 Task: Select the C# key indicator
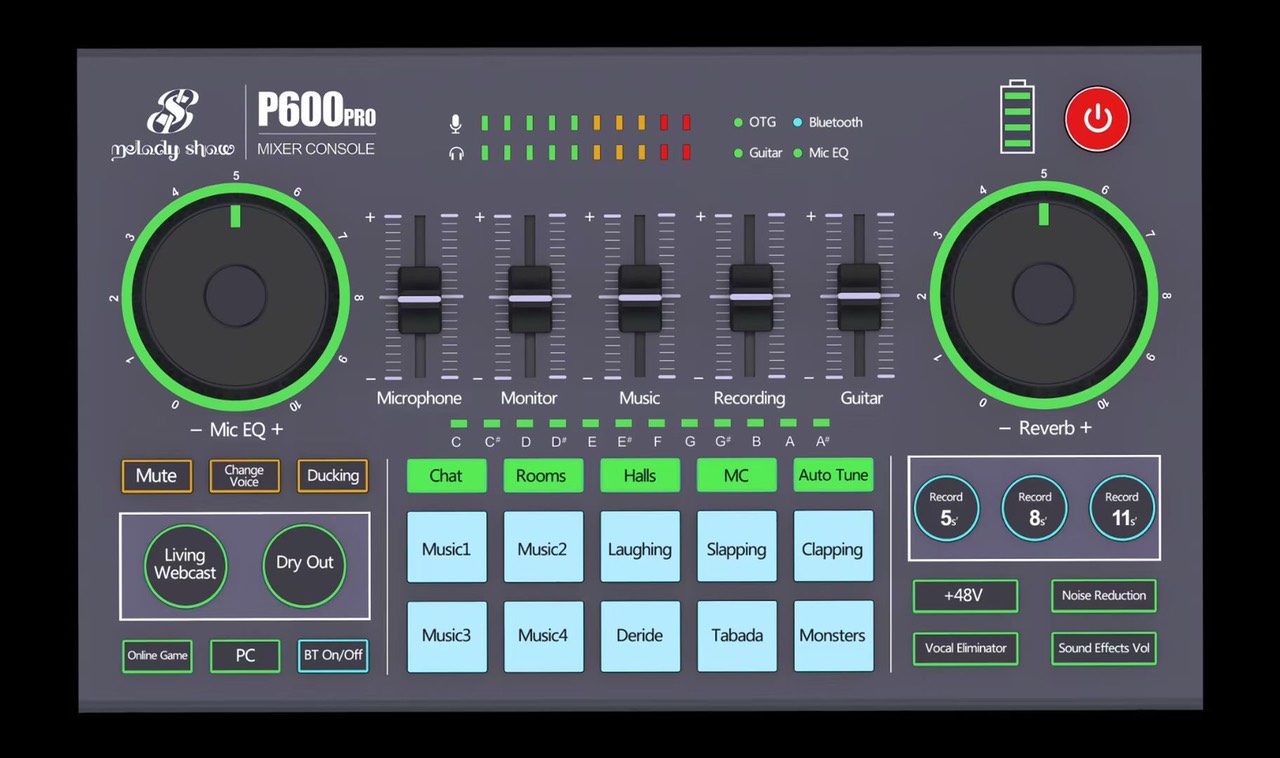click(491, 424)
